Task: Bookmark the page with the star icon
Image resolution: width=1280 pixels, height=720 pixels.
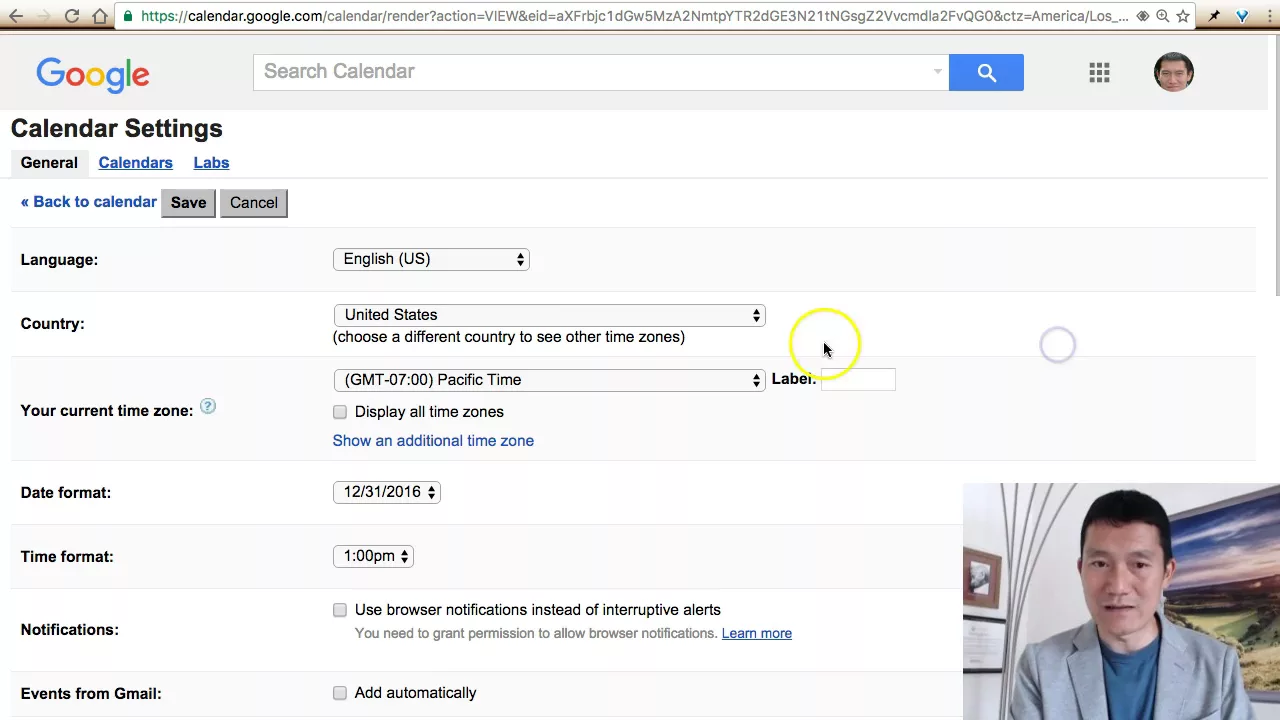Action: (1184, 16)
